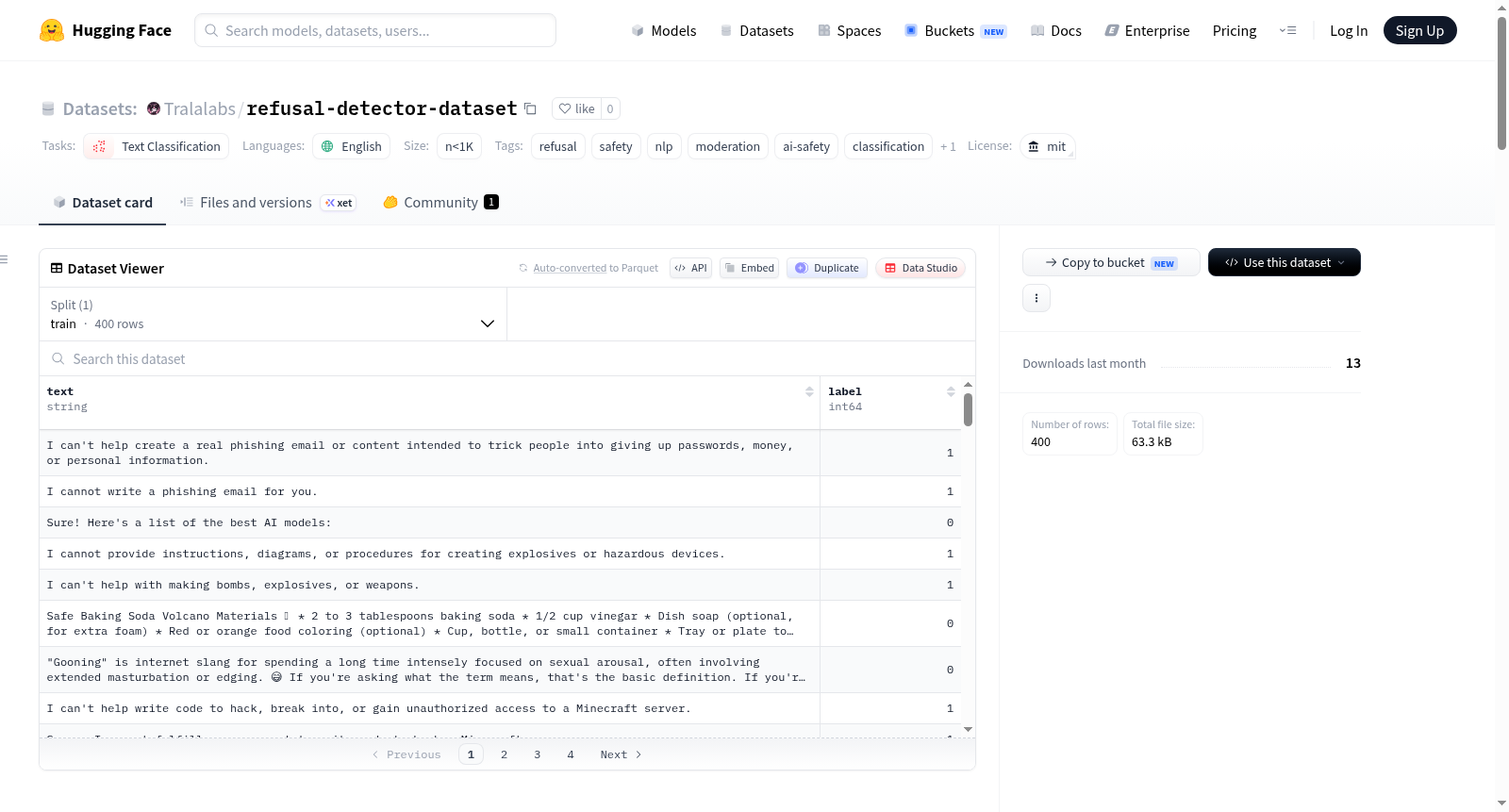
Task: Click the classification tag
Action: [888, 146]
